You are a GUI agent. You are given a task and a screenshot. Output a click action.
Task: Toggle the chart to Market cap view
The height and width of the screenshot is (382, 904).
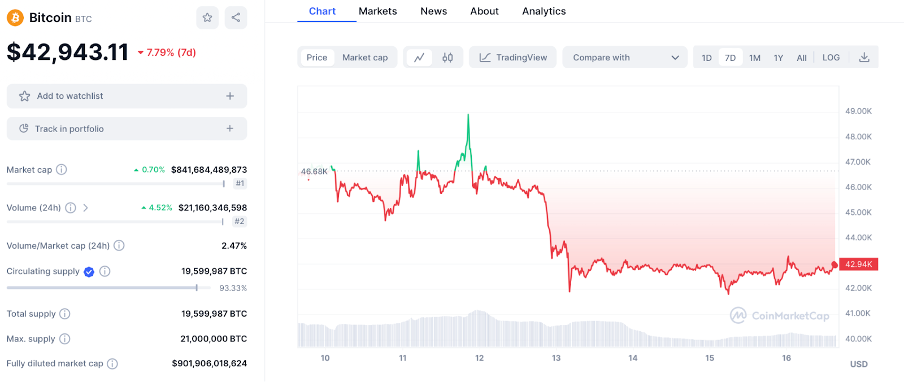pyautogui.click(x=365, y=57)
